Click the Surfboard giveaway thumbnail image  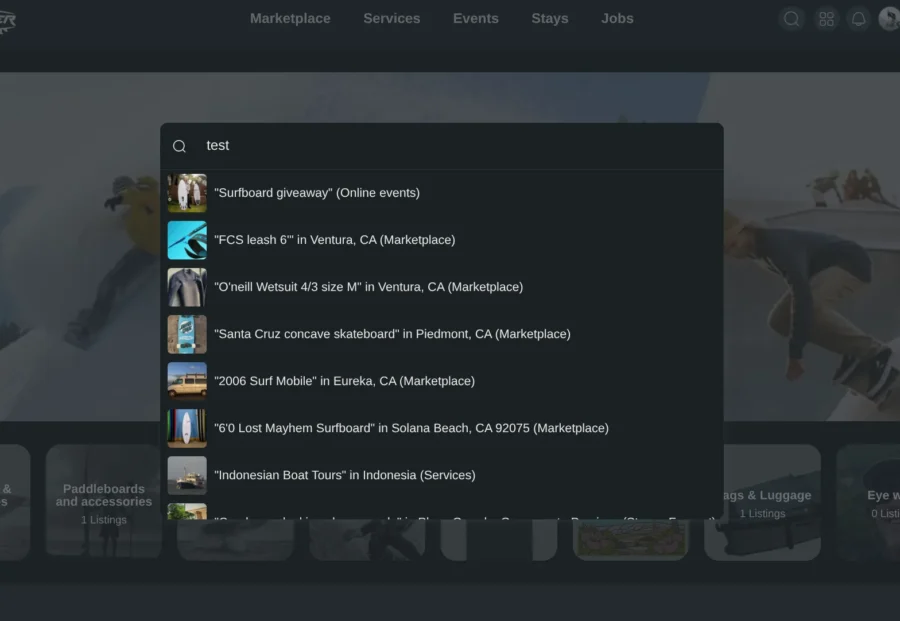pyautogui.click(x=187, y=193)
